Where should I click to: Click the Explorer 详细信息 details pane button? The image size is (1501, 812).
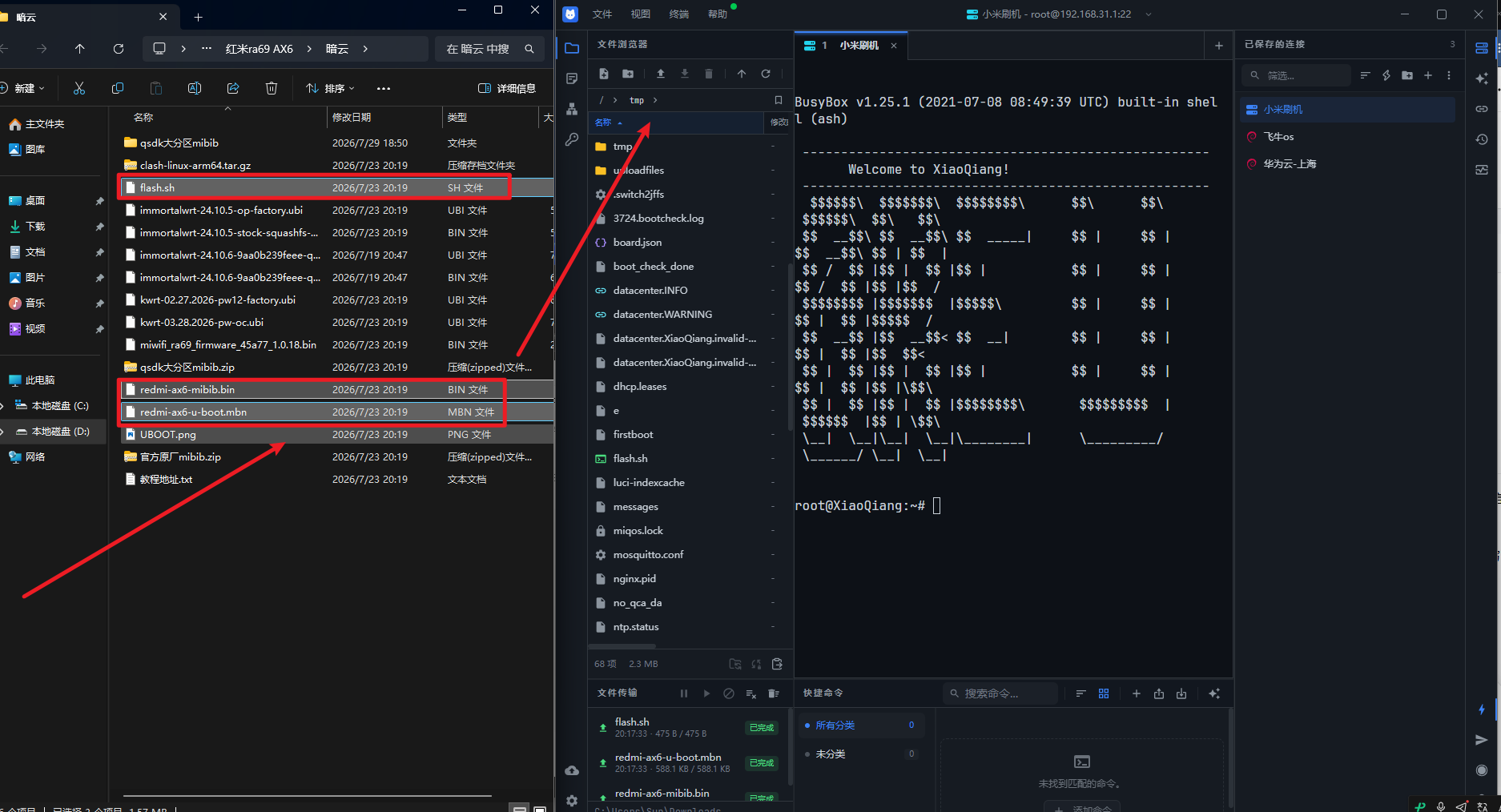(x=507, y=88)
